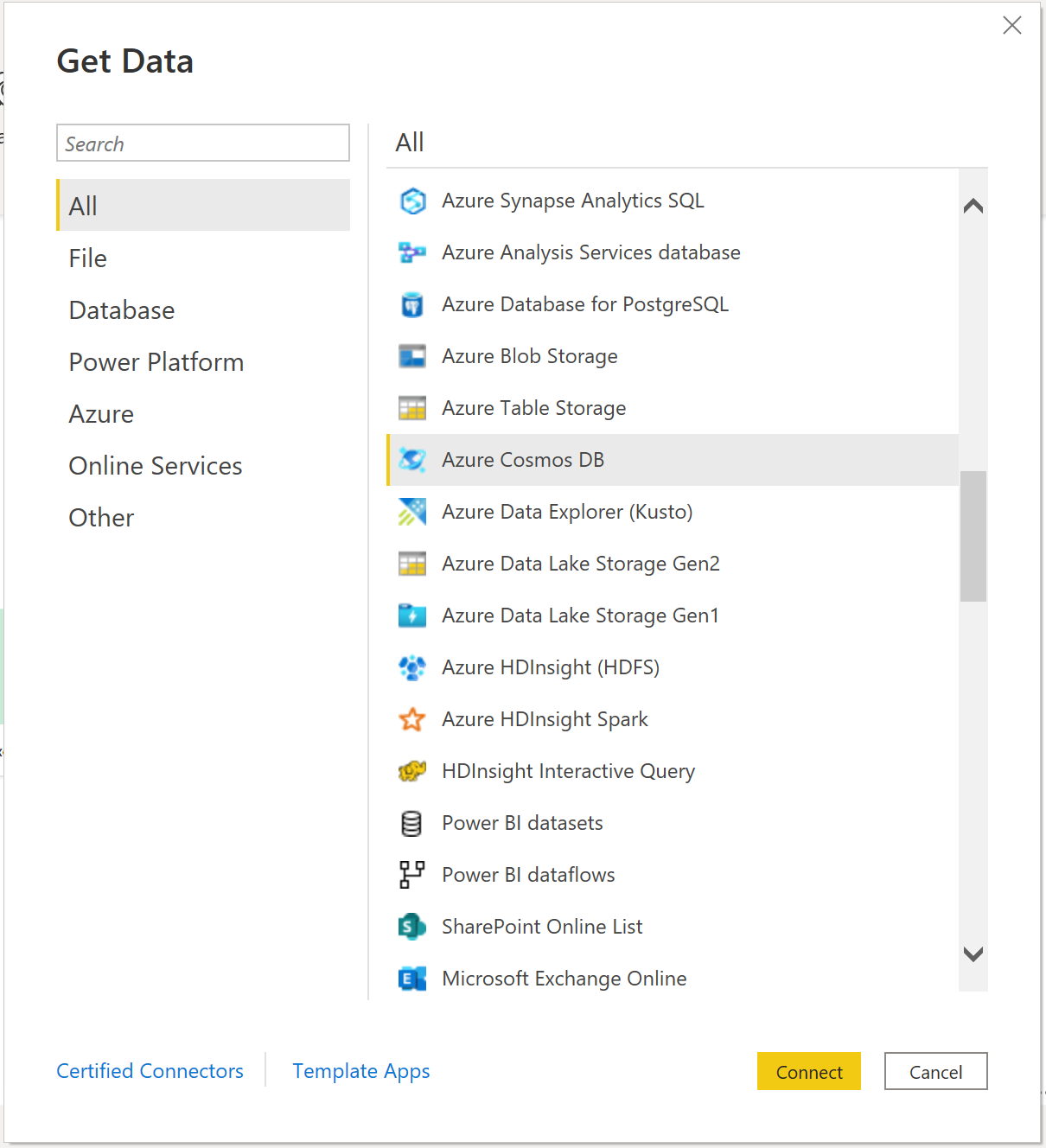Image resolution: width=1046 pixels, height=1148 pixels.
Task: Click the scroll down arrow in list
Action: (x=973, y=954)
